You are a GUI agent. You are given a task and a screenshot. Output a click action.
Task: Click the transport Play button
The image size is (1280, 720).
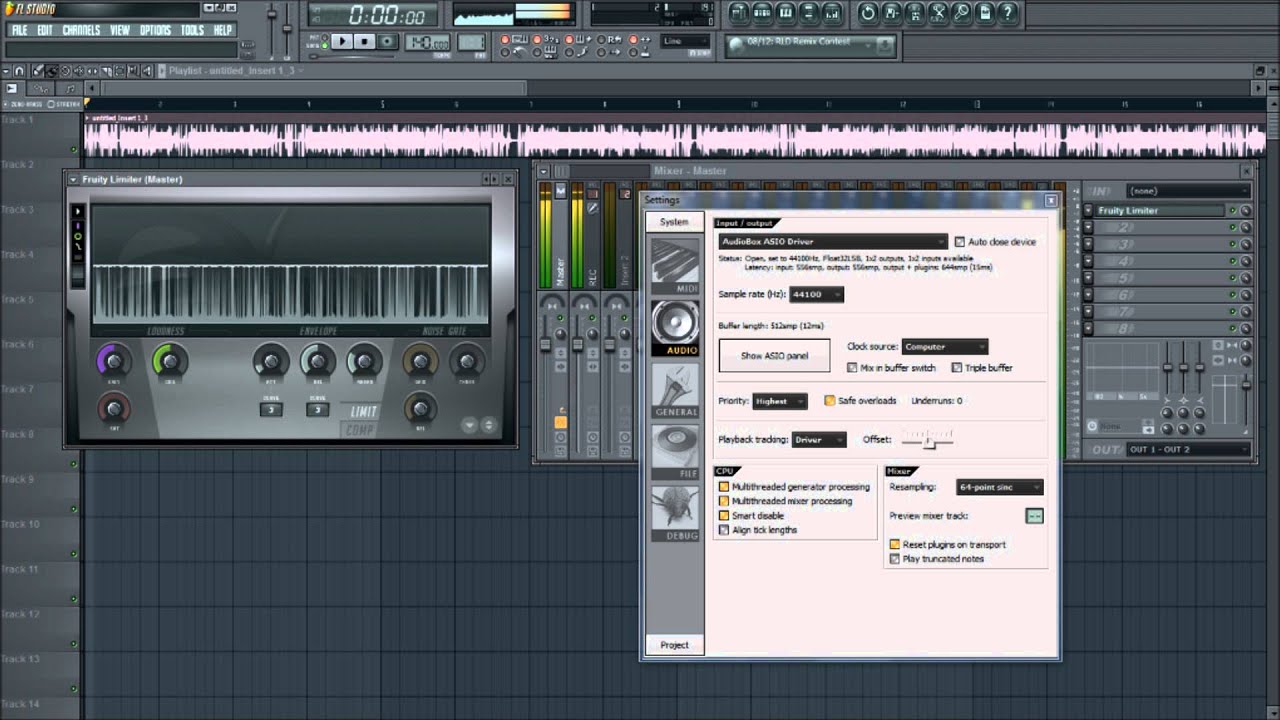click(342, 41)
